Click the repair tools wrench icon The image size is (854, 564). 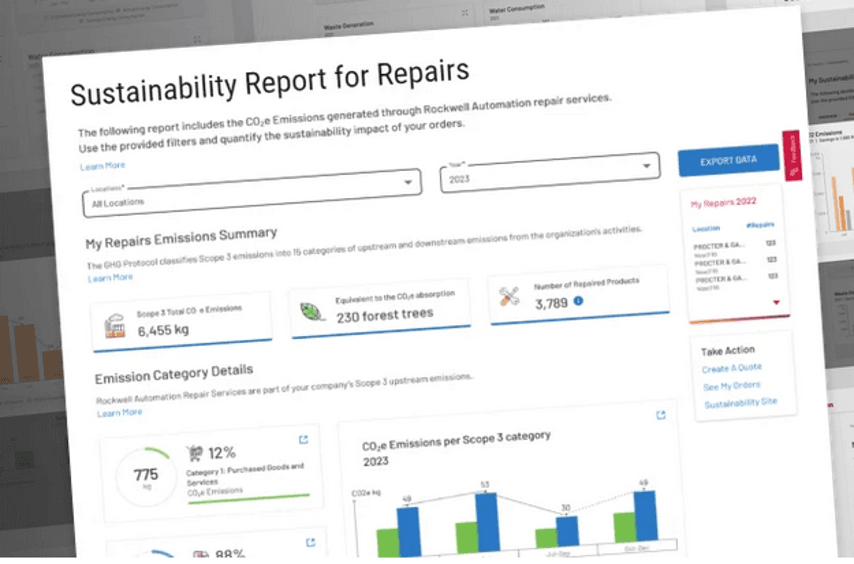coord(510,298)
